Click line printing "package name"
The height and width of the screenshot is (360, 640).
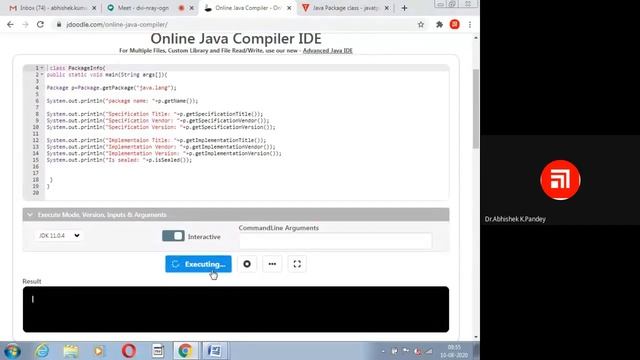click(122, 101)
